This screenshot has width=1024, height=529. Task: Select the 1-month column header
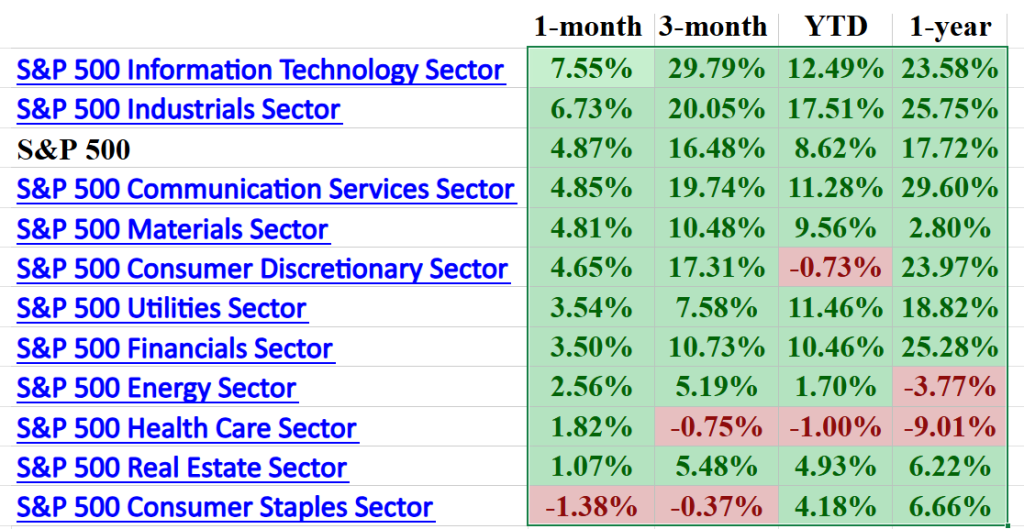tap(588, 27)
